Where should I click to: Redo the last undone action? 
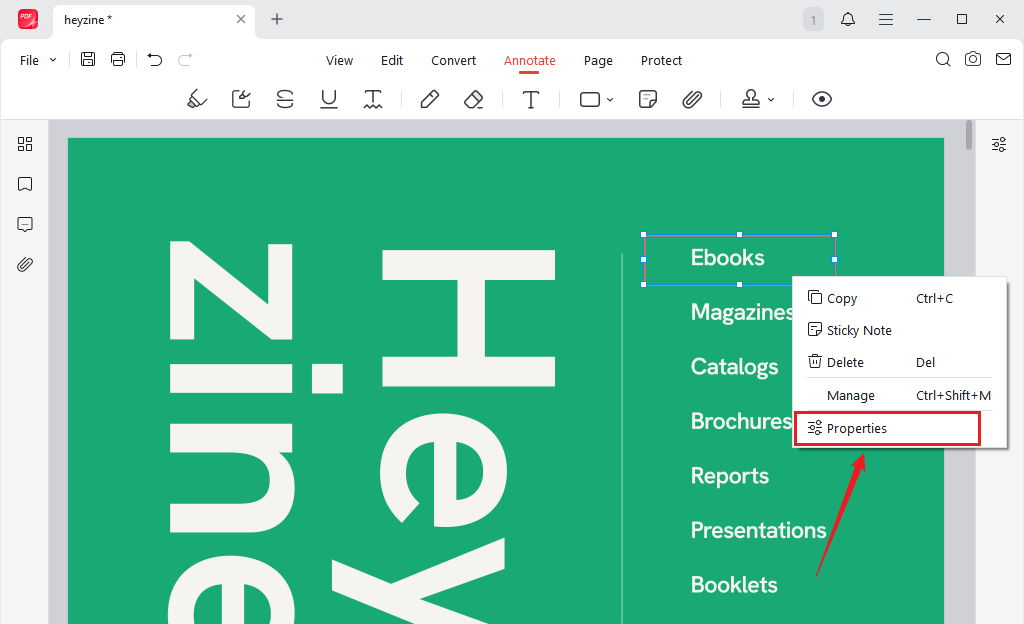click(185, 60)
